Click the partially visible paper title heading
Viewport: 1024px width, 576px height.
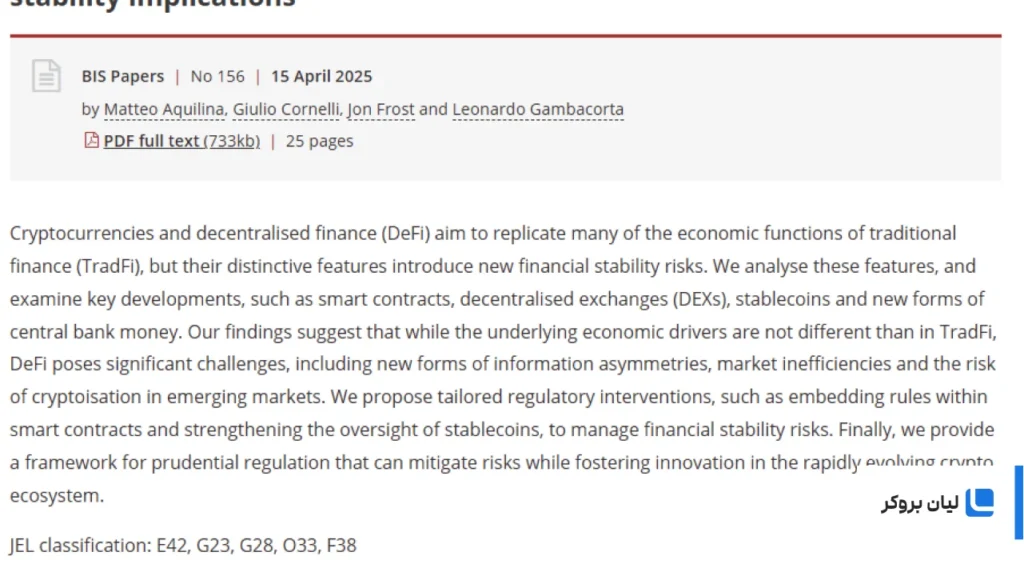pyautogui.click(x=153, y=5)
